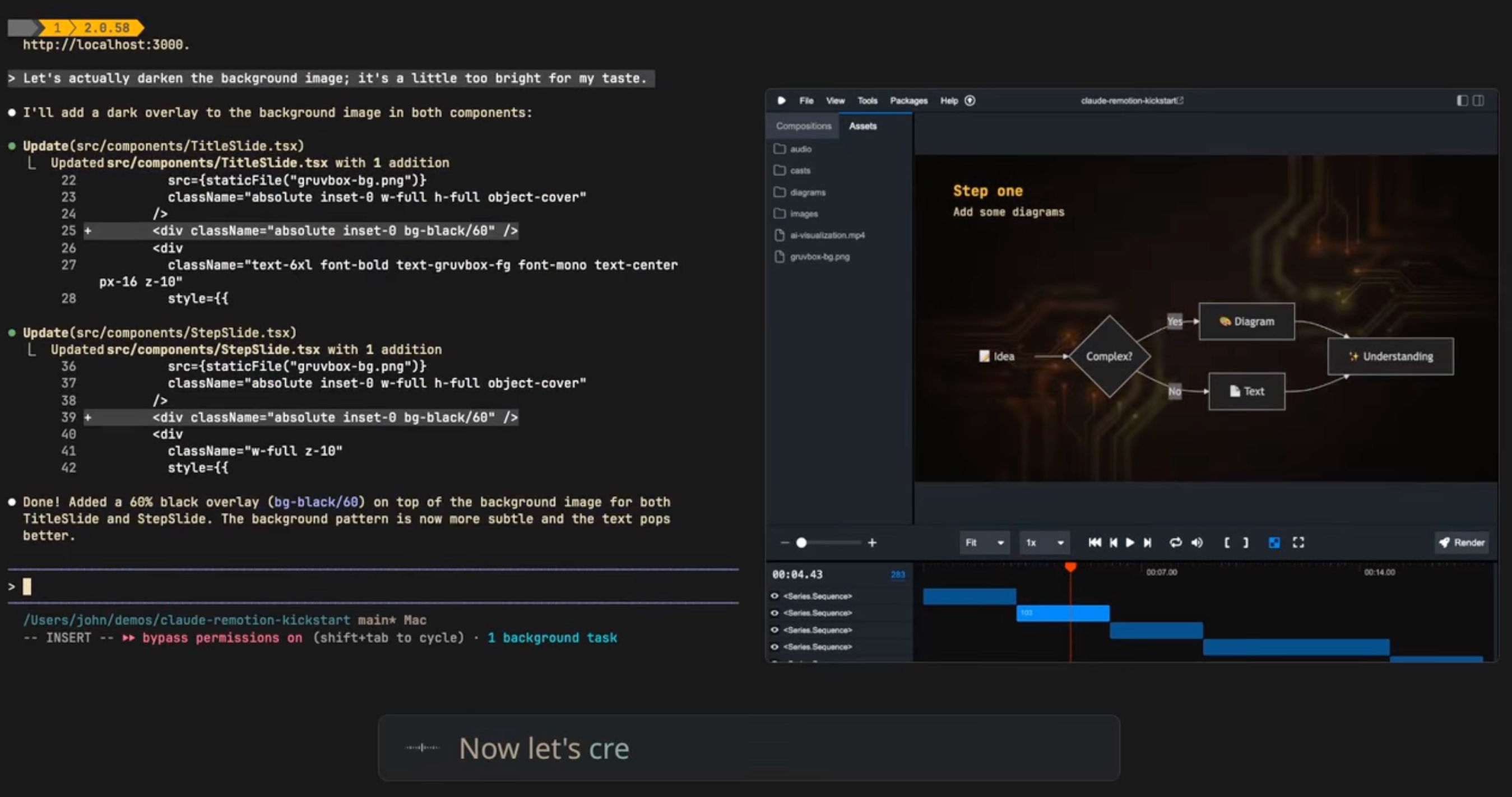The width and height of the screenshot is (1512, 797).
Task: Toggle the checkerboard transparency background
Action: point(1274,543)
